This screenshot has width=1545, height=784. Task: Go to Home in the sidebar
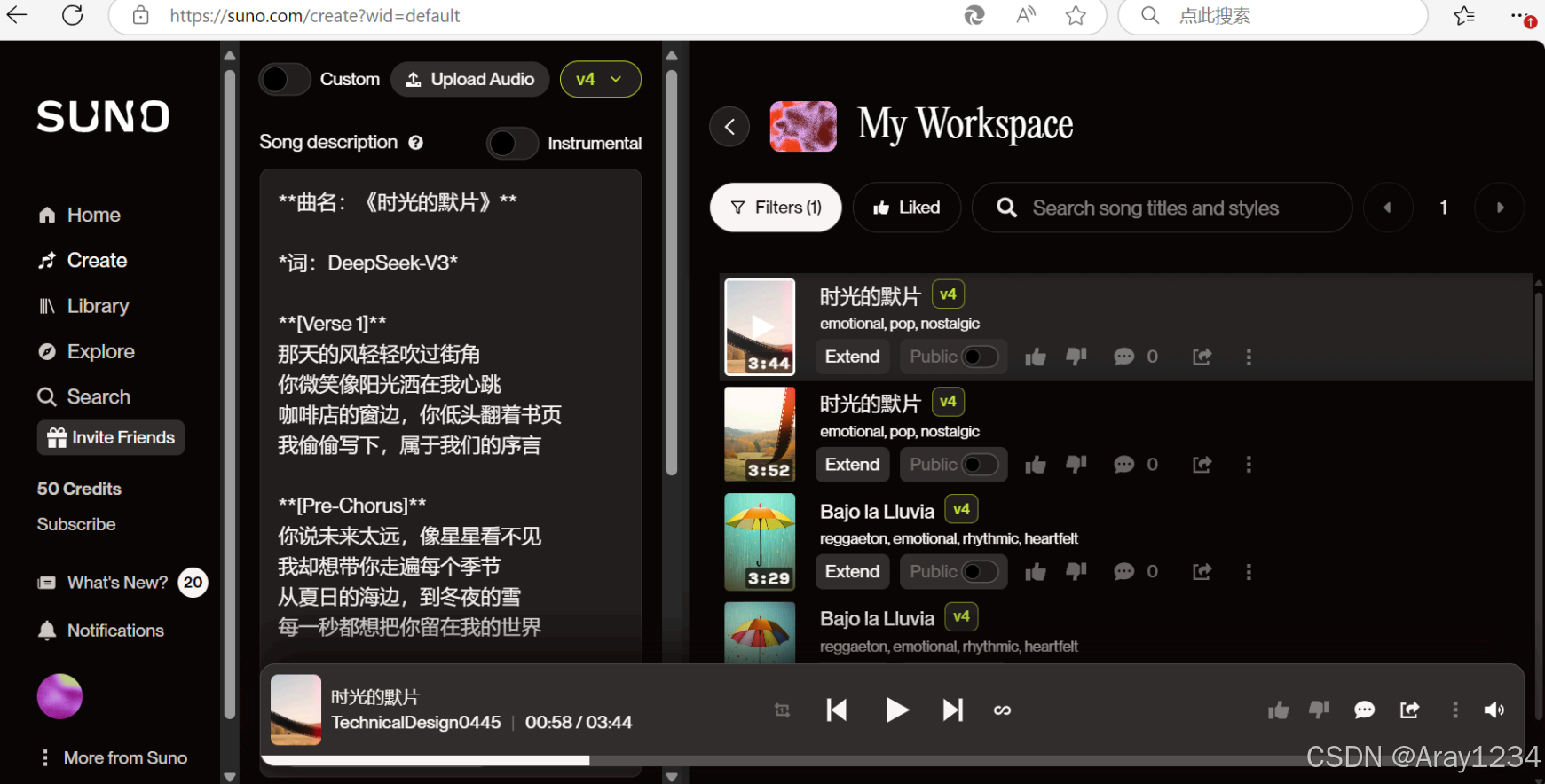point(79,215)
